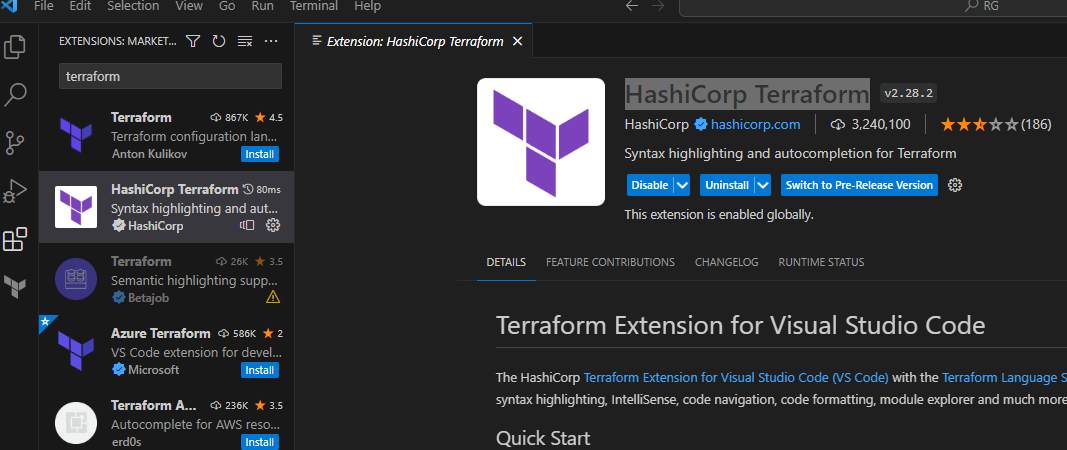Viewport: 1067px width, 450px height.
Task: Open the Terraform Language Server link
Action: click(1004, 377)
